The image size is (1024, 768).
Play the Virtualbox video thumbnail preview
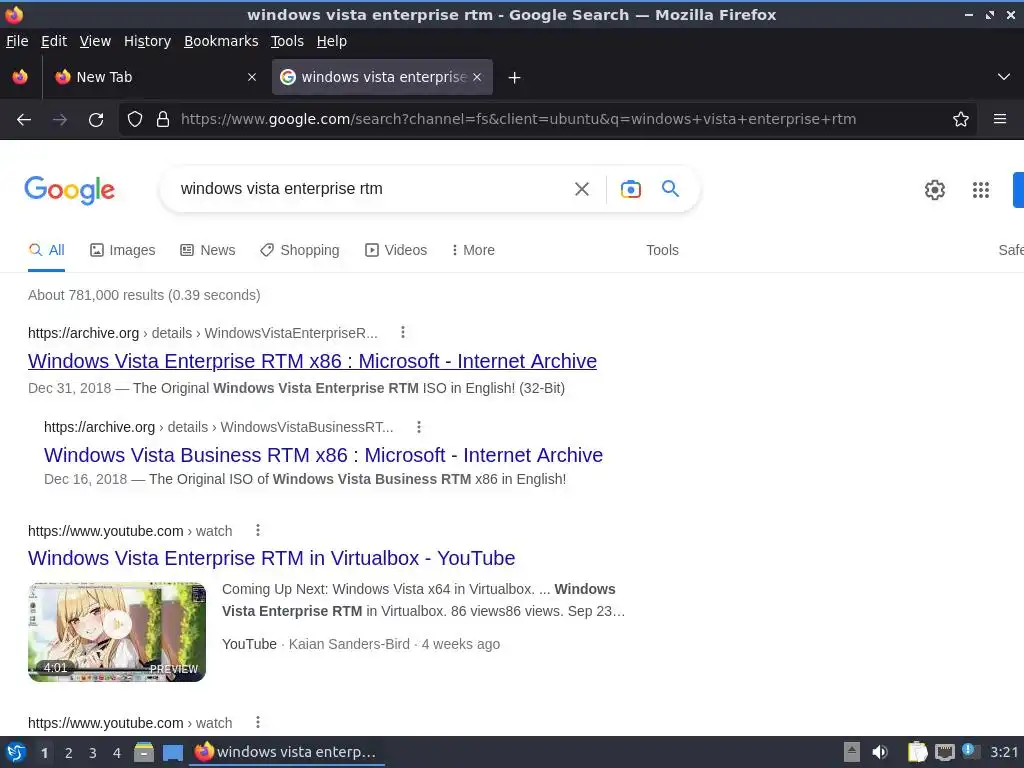(117, 632)
